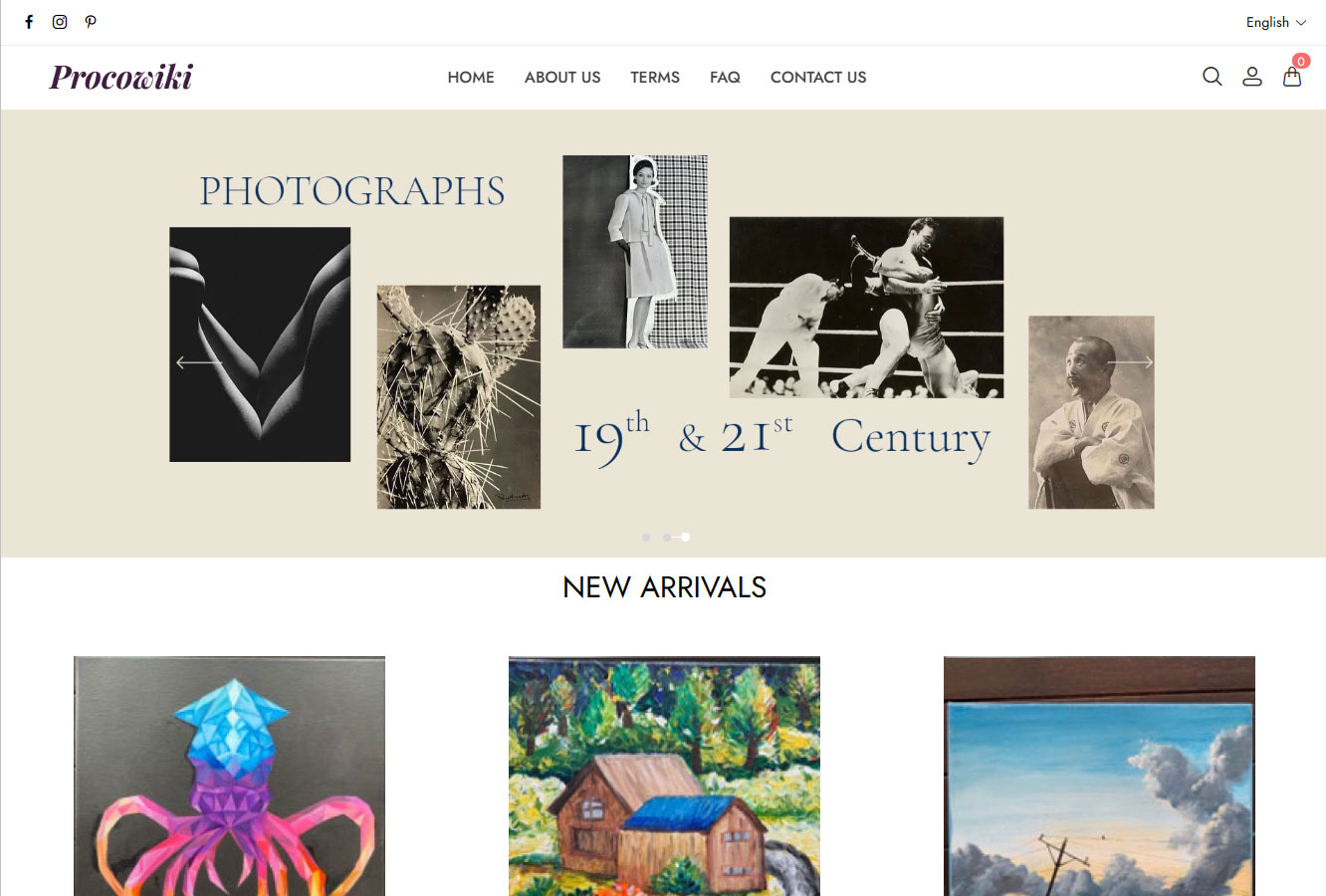Open the geometric squid painting thumbnail
This screenshot has width=1326, height=896.
point(229,776)
